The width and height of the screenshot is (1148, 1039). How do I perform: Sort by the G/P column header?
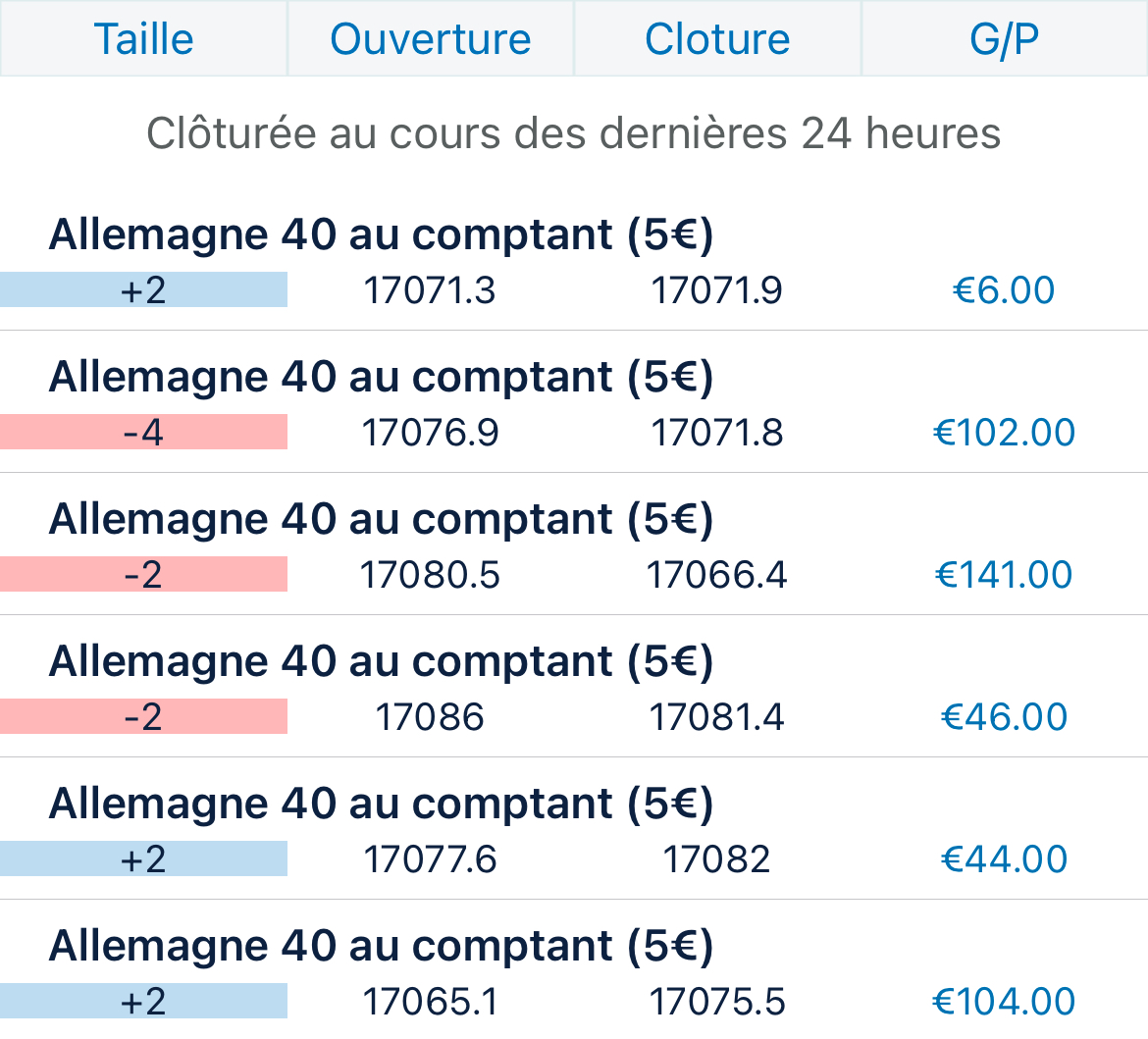[1004, 39]
